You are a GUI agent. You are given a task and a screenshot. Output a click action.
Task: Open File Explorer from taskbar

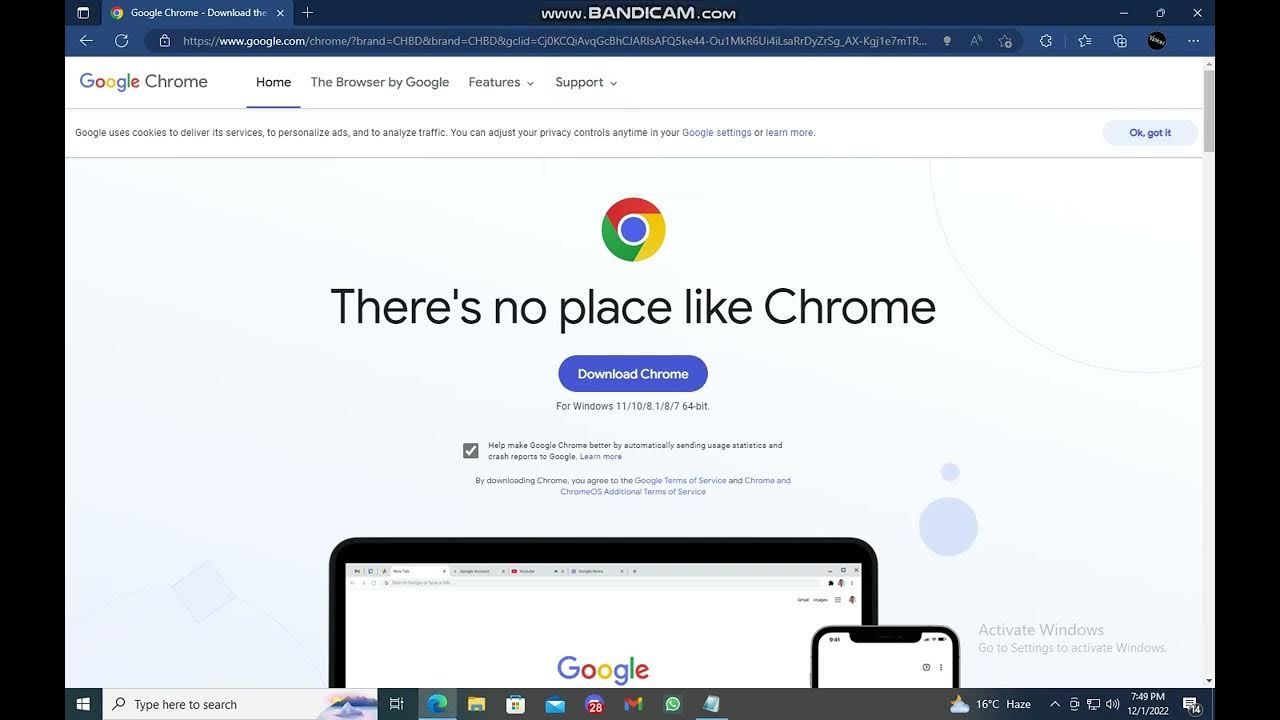click(476, 704)
